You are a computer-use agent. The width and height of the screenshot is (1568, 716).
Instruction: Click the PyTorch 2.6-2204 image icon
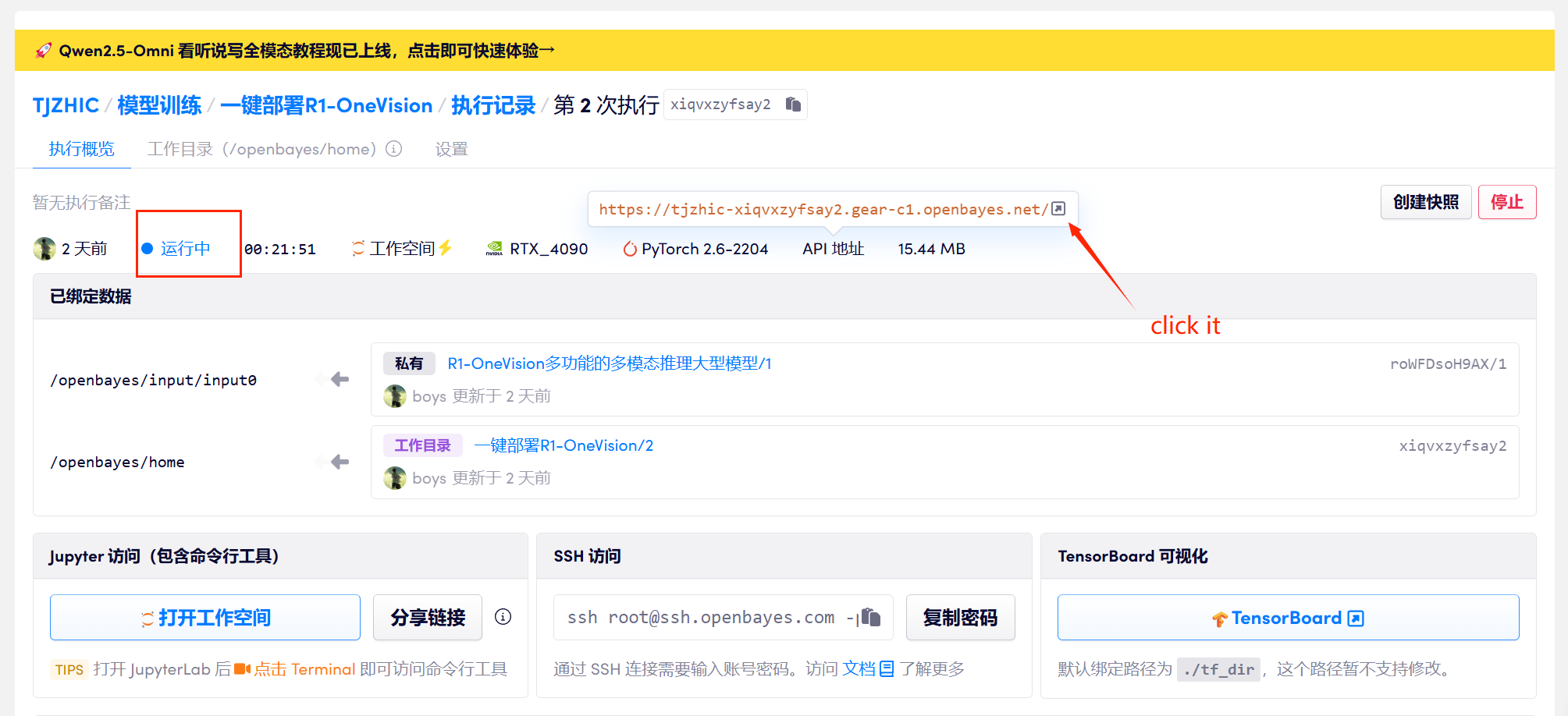click(x=629, y=249)
